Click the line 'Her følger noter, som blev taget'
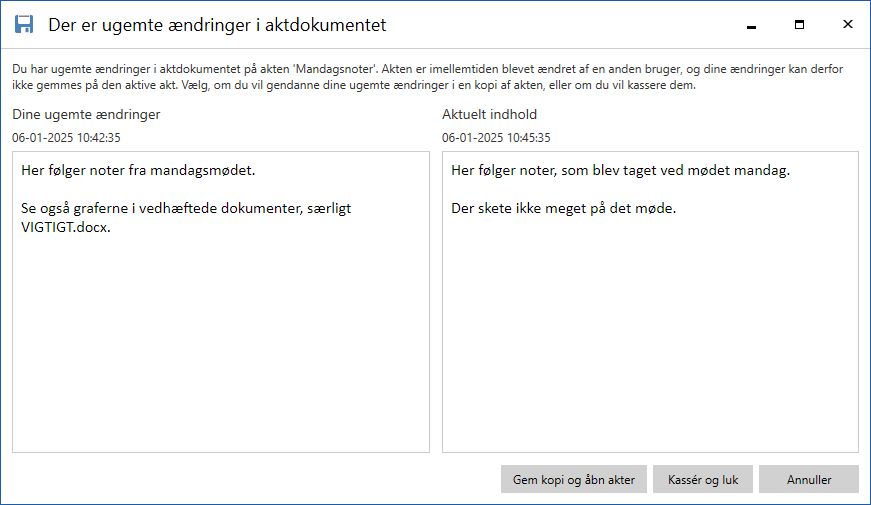Viewport: 871px width, 505px height. tap(620, 171)
